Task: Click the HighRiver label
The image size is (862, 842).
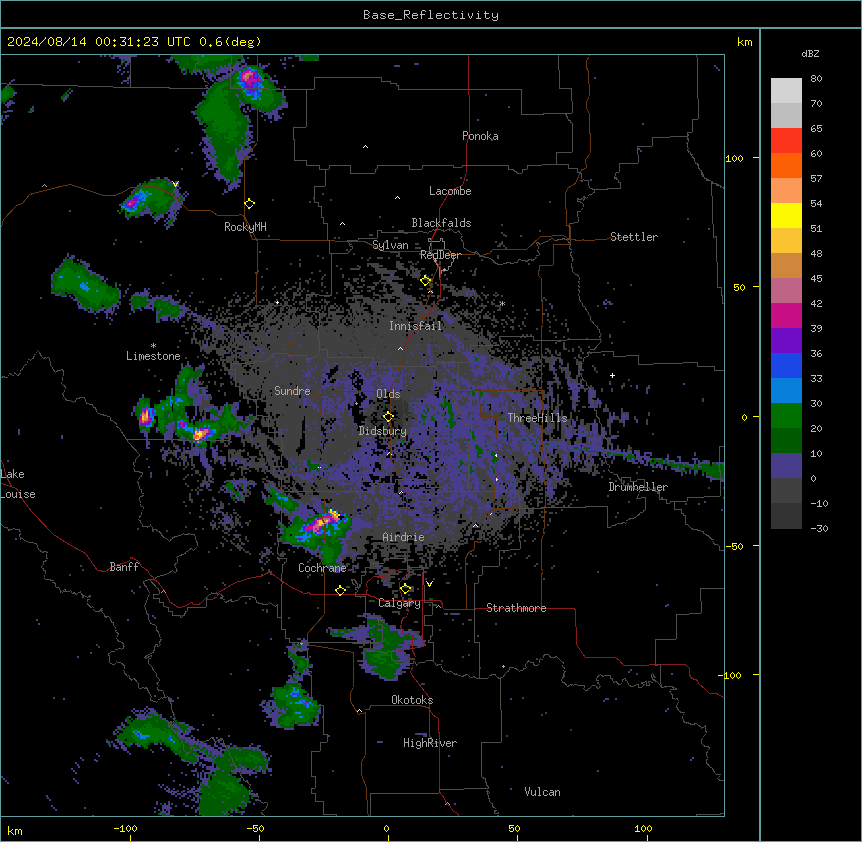Action: (430, 743)
